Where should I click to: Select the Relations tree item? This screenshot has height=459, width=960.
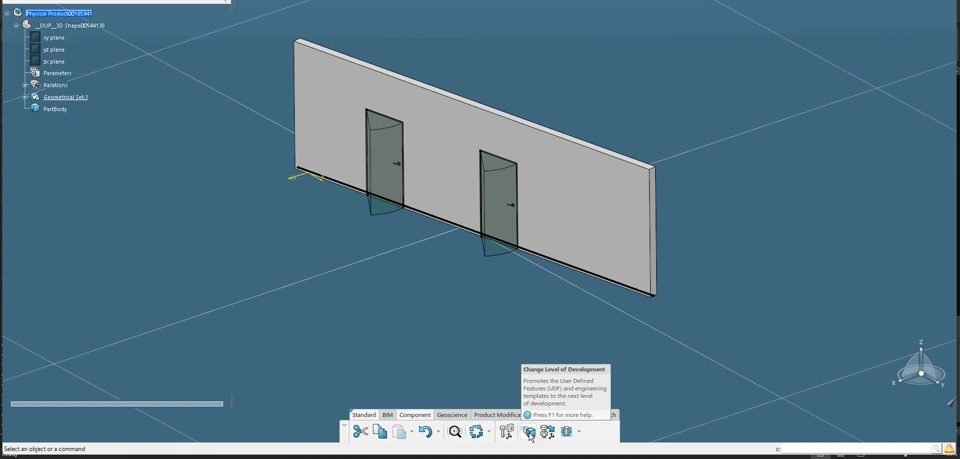55,85
